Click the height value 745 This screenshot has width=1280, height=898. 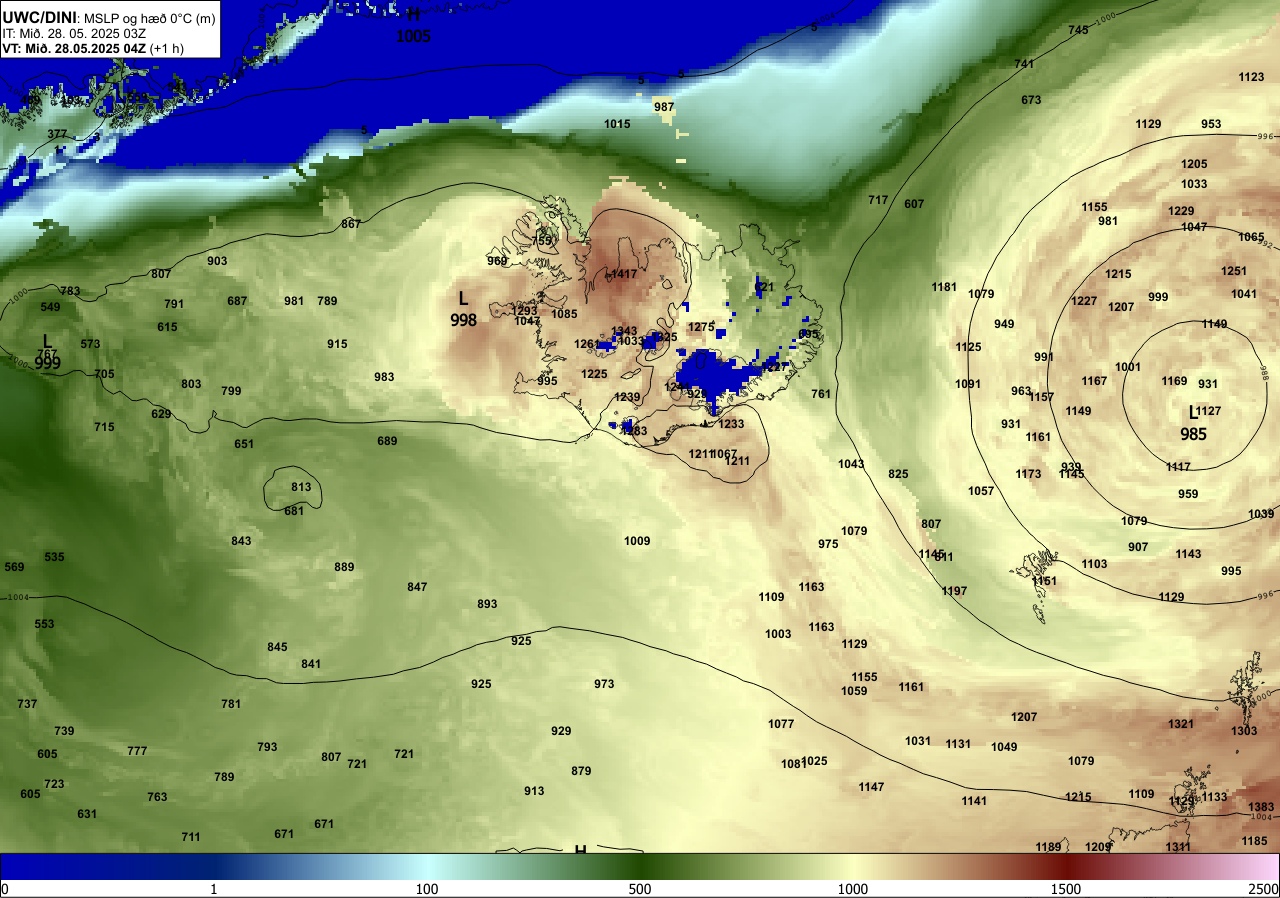tap(1078, 30)
